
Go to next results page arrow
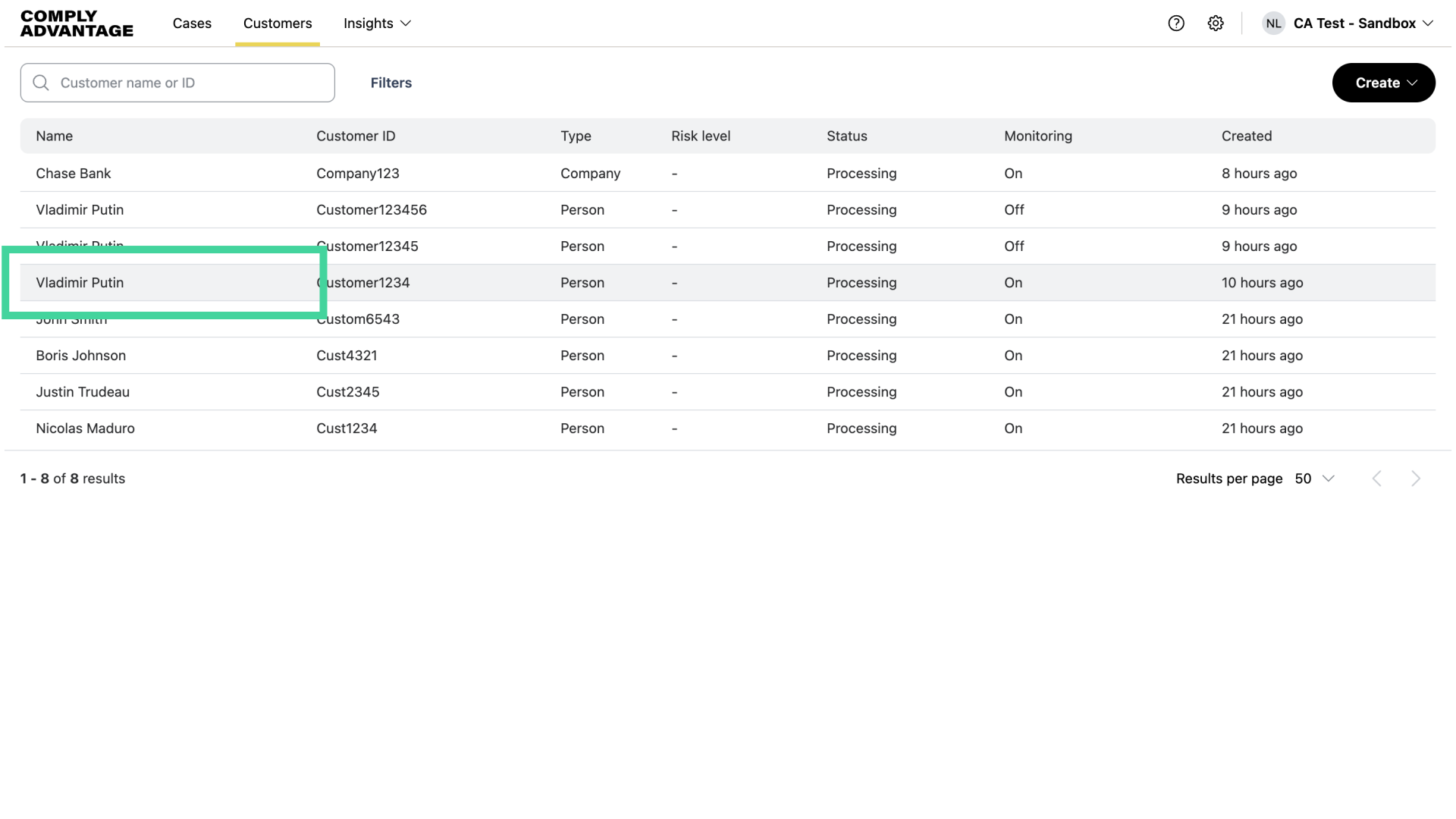pyautogui.click(x=1415, y=479)
